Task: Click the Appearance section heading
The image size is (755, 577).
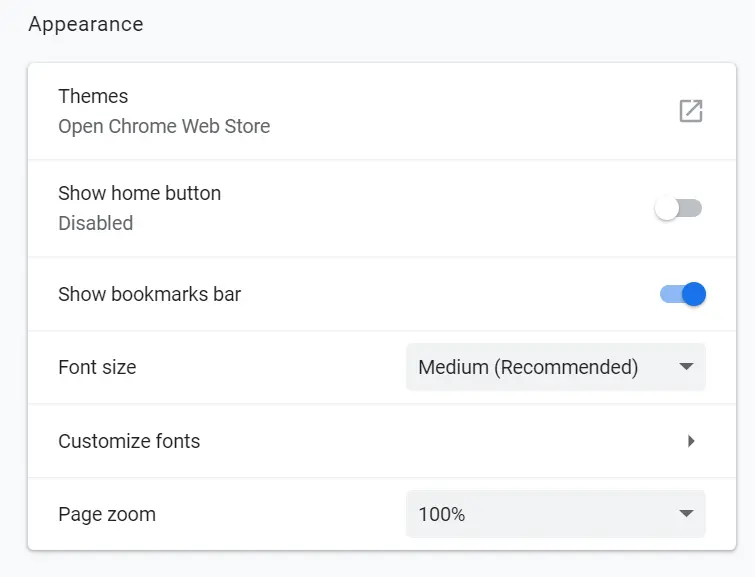Action: coord(86,24)
